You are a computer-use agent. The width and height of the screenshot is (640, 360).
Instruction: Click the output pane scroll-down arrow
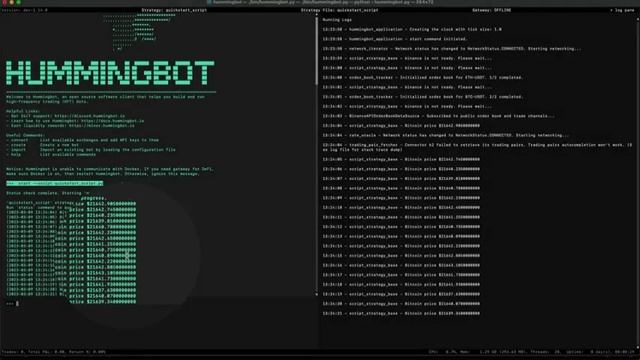tap(316, 294)
